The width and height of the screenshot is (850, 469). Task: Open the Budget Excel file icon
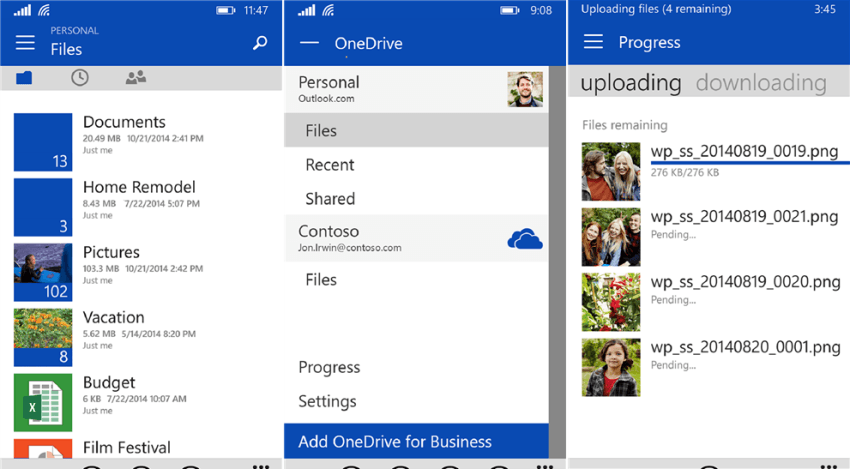coord(43,402)
